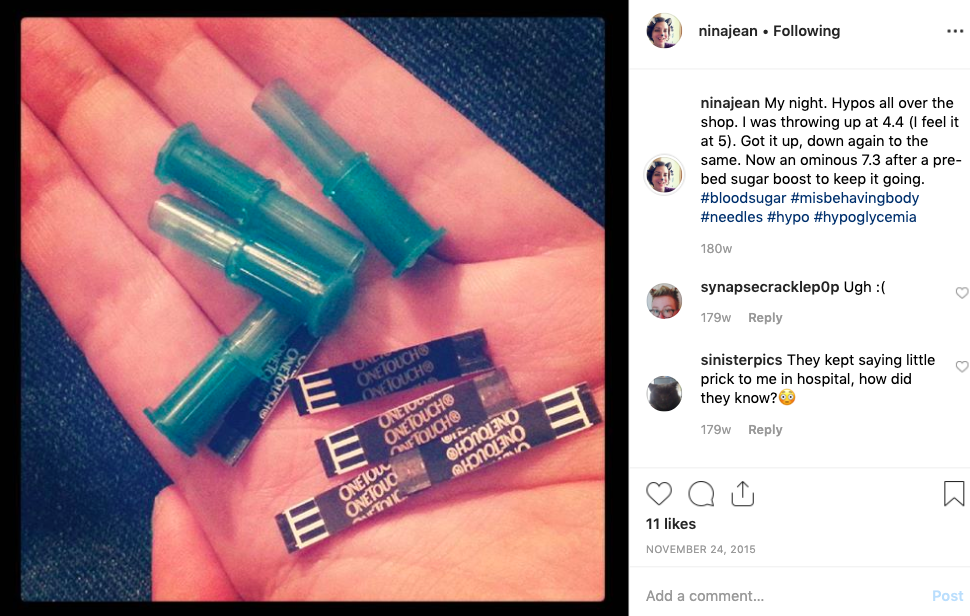The height and width of the screenshot is (616, 970).
Task: View the 11 likes list
Action: tap(671, 524)
